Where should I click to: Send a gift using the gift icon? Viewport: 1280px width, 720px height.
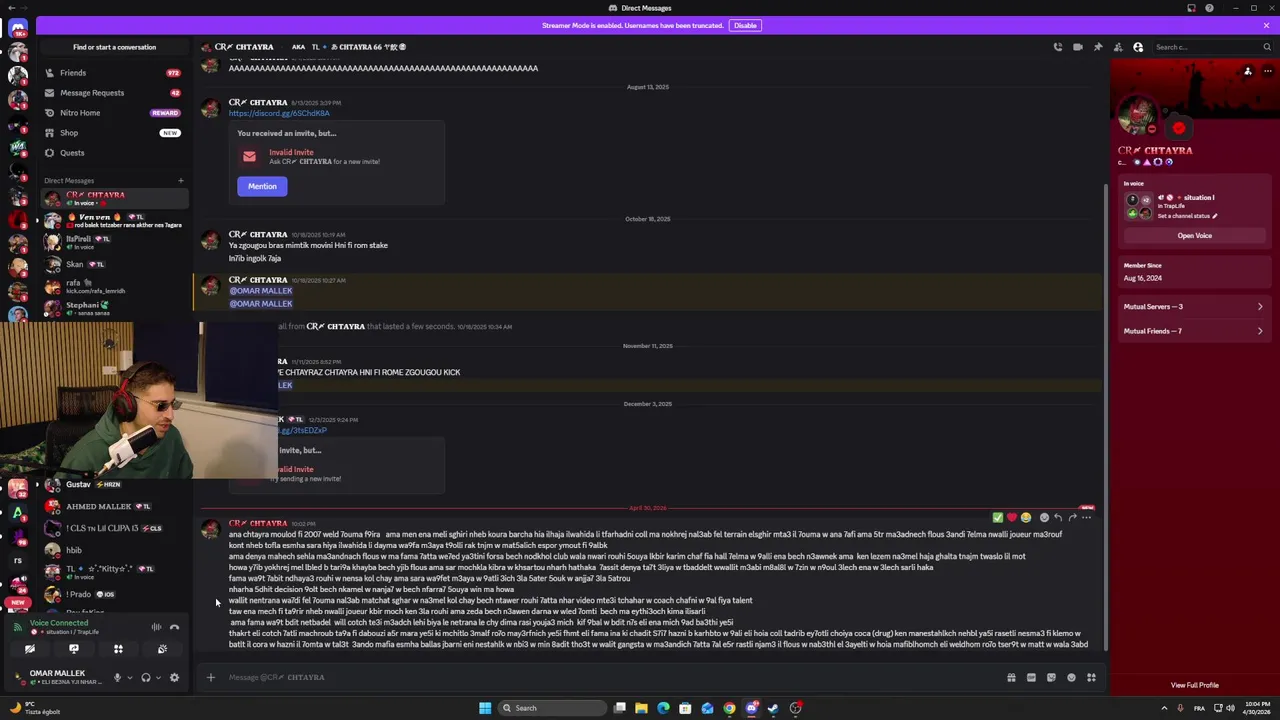pyautogui.click(x=1011, y=677)
